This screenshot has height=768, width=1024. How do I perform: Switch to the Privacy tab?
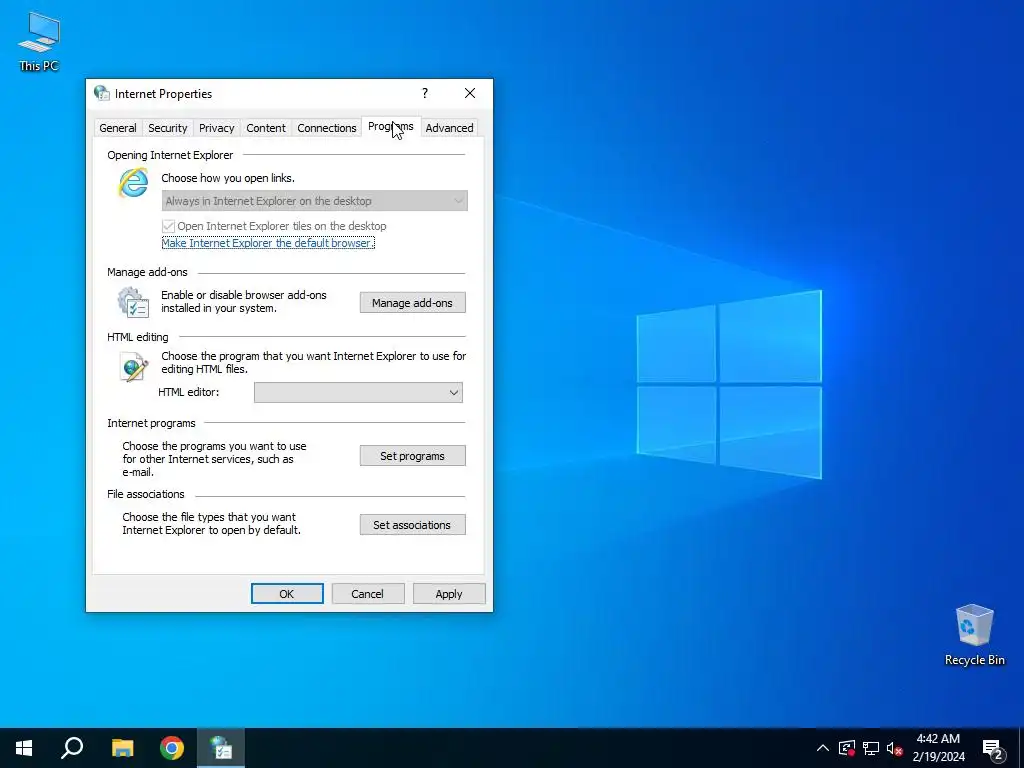(217, 128)
